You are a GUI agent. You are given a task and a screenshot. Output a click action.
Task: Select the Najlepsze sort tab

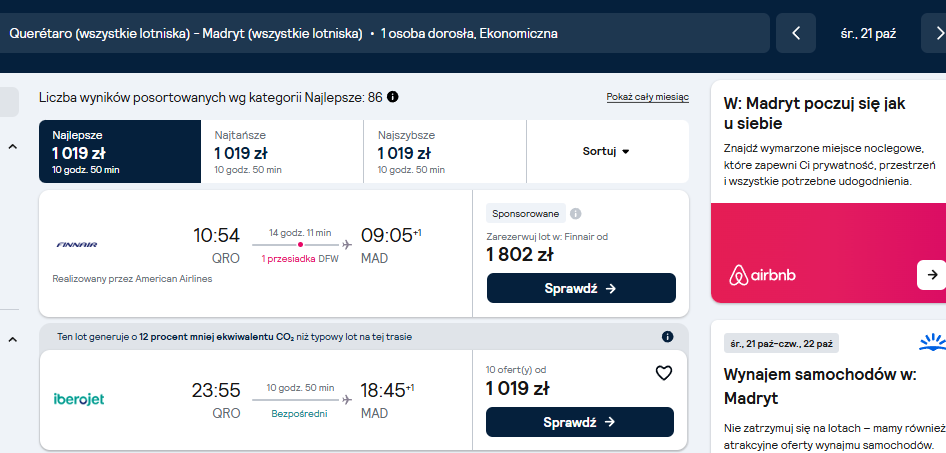[x=120, y=151]
